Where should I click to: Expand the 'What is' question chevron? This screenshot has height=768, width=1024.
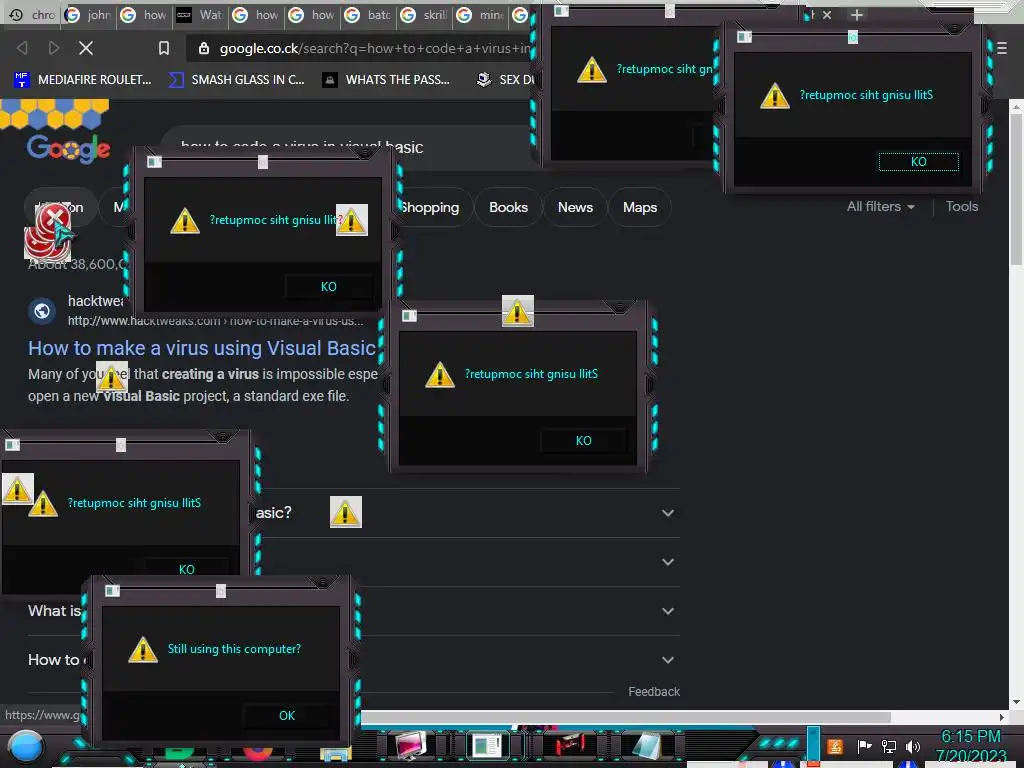667,611
